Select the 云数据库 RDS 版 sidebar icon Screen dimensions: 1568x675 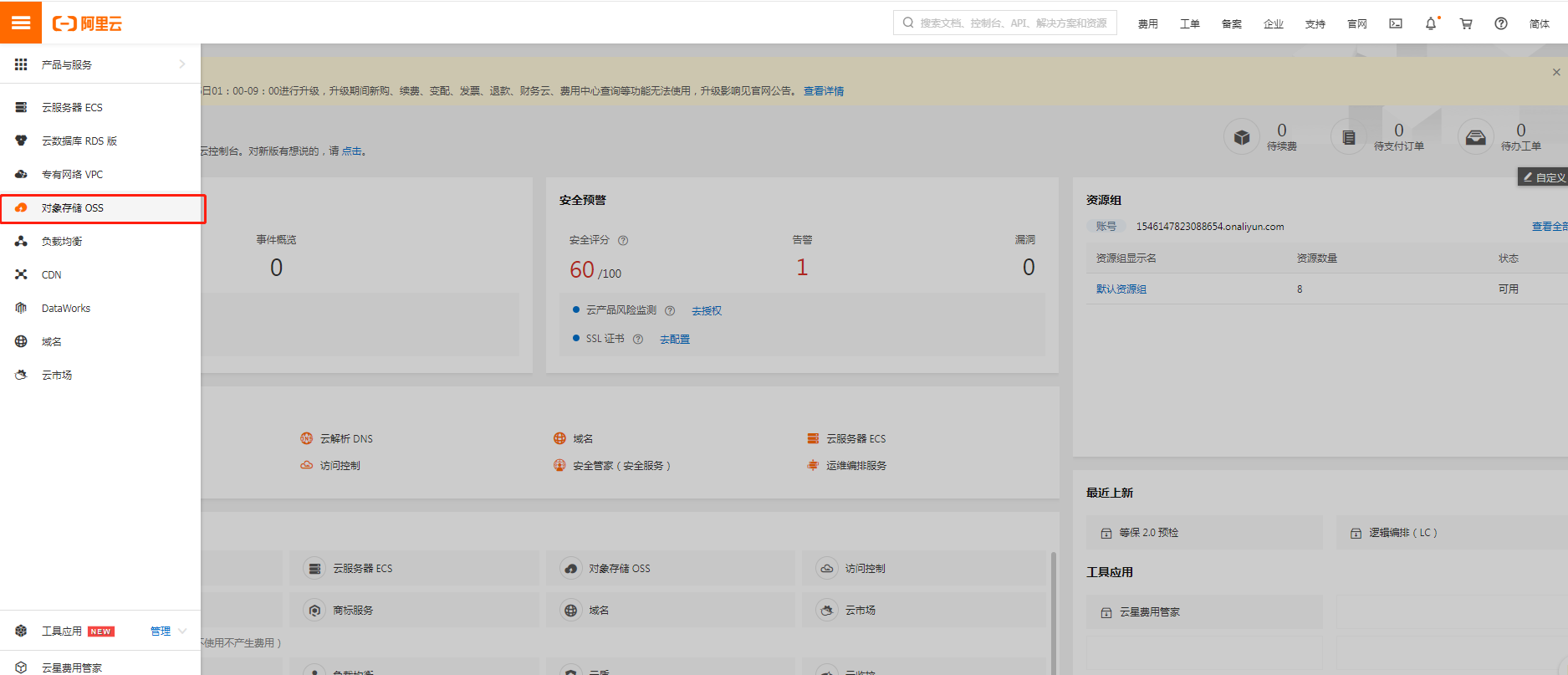(x=21, y=141)
